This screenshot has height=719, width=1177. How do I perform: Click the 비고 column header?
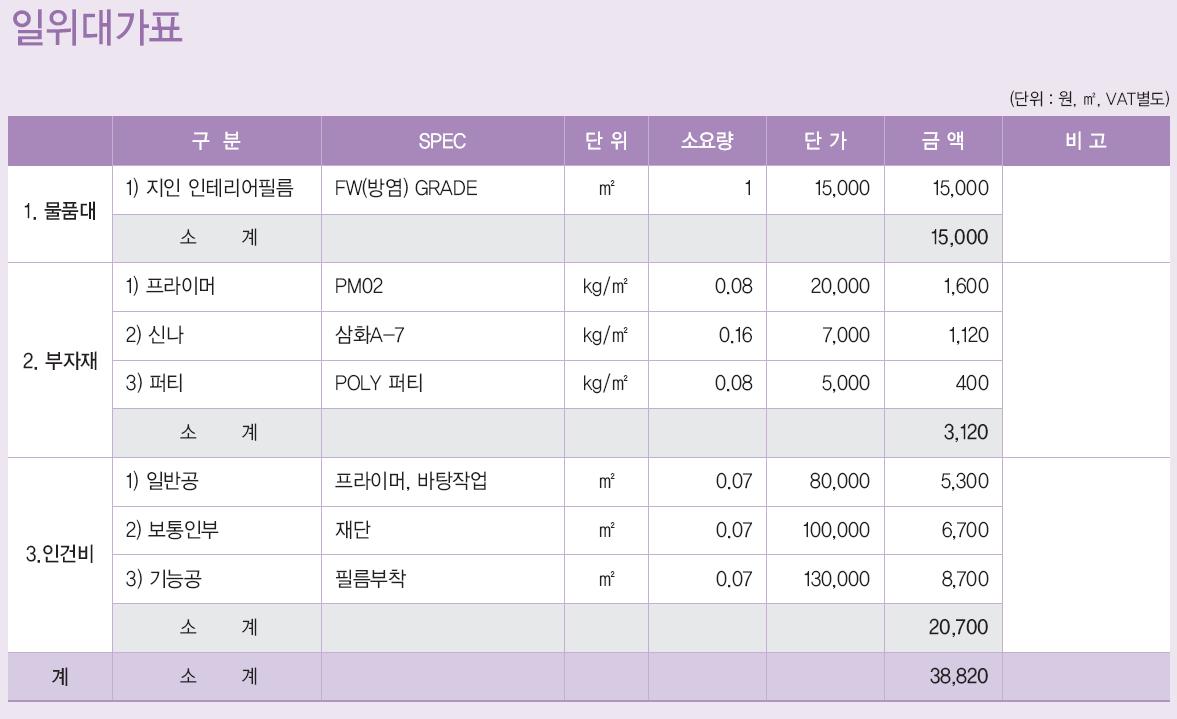click(1086, 140)
